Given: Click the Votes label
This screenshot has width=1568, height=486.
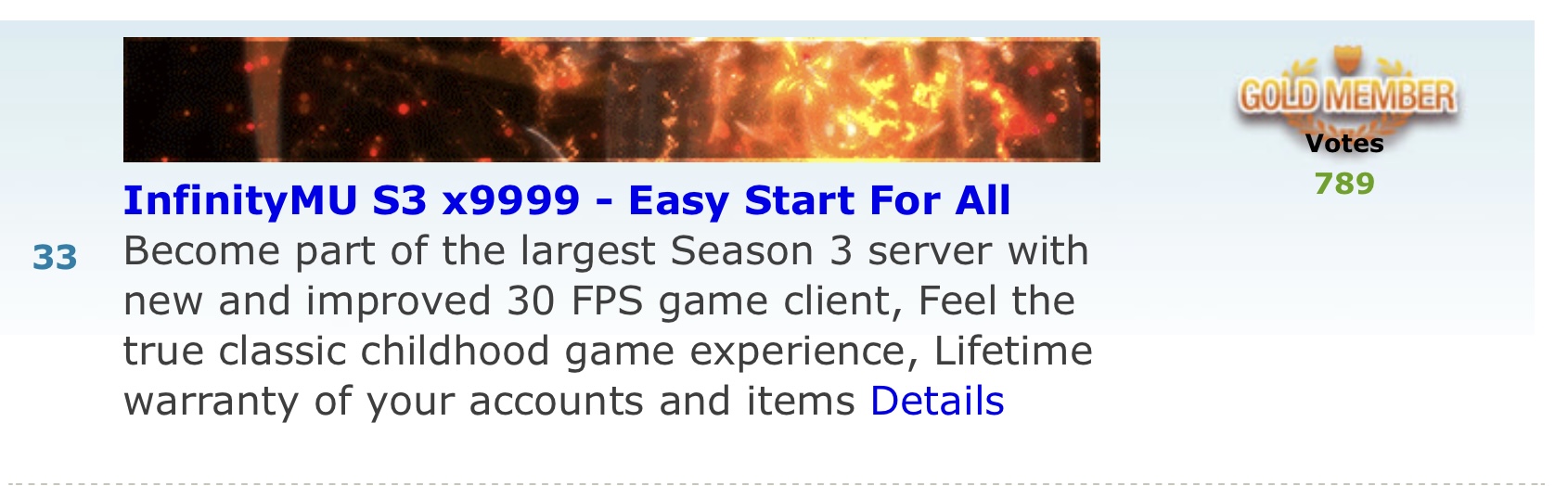Looking at the screenshot, I should pos(1344,144).
